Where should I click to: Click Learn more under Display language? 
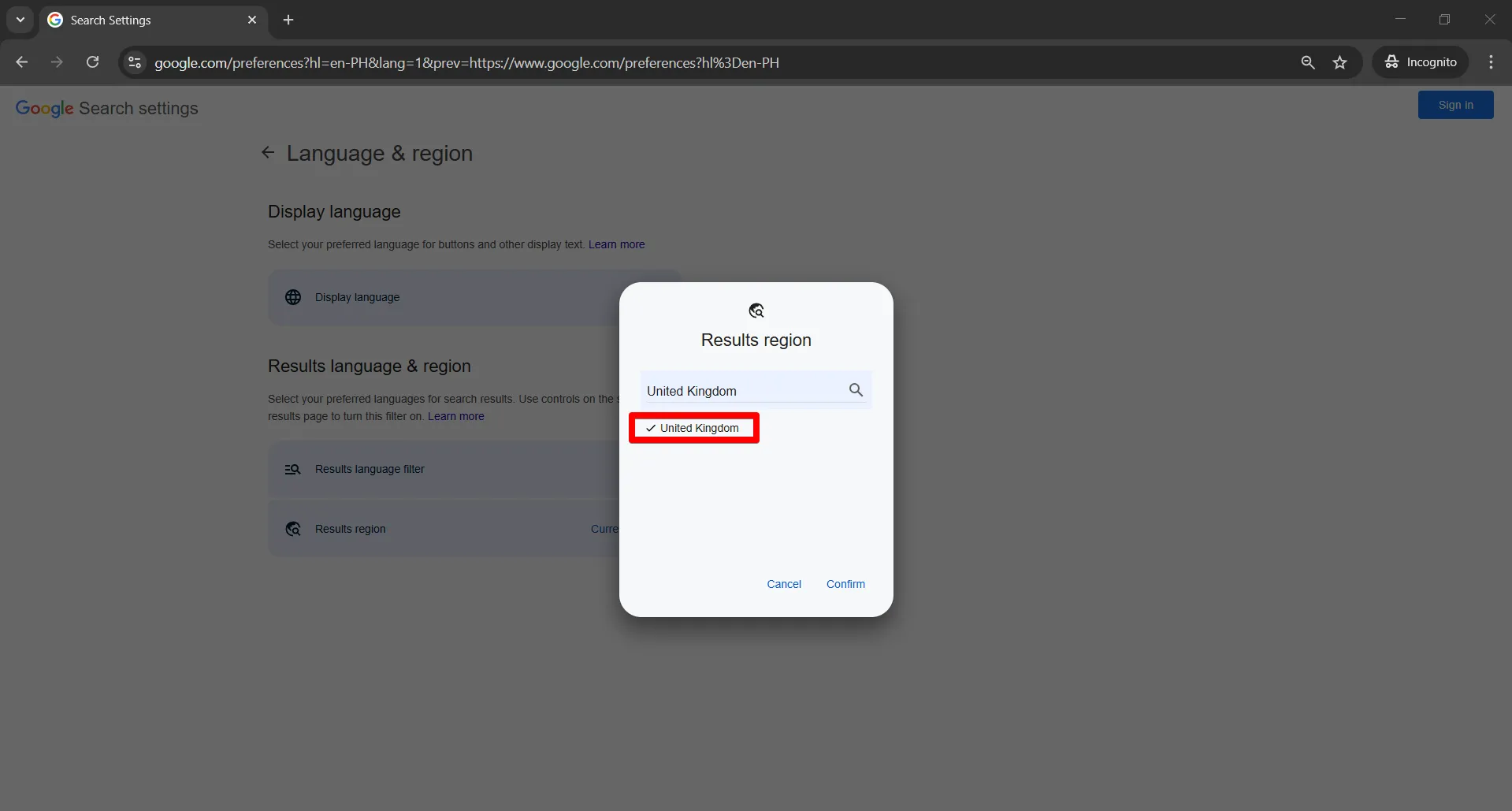[x=616, y=244]
